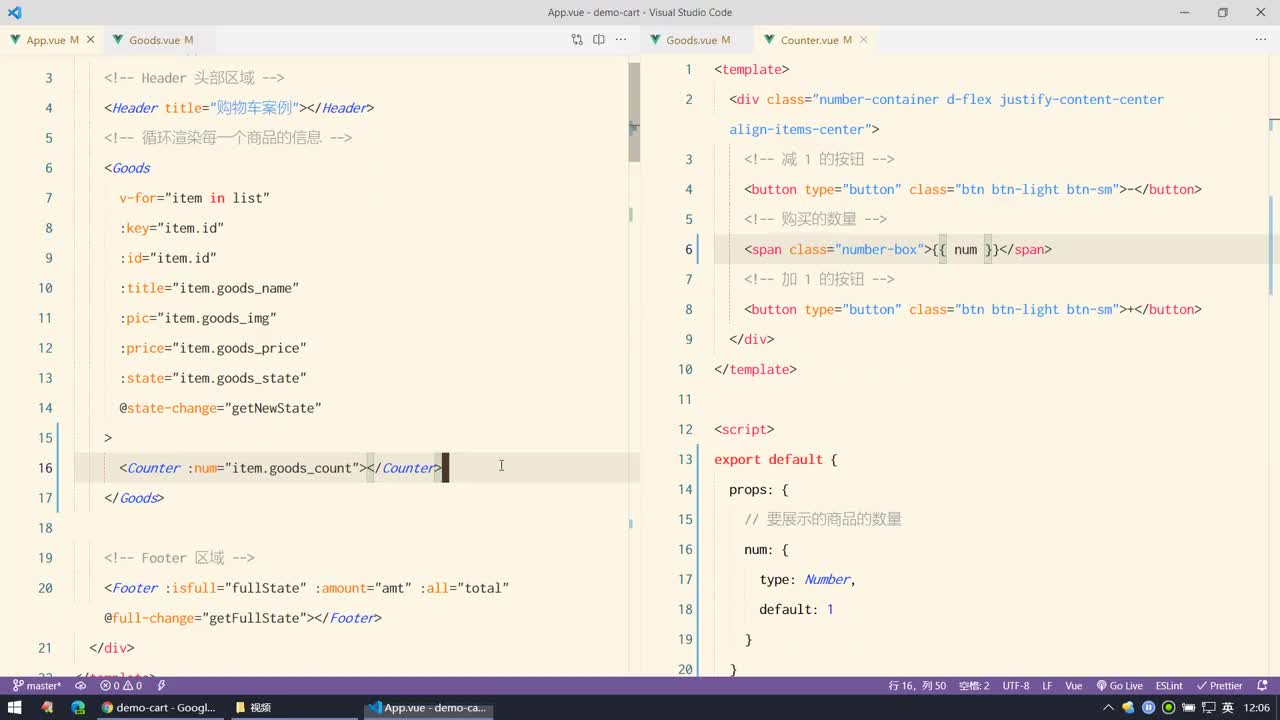The height and width of the screenshot is (720, 1280).
Task: Change indentation via 空格: 2 indicator
Action: coord(974,686)
